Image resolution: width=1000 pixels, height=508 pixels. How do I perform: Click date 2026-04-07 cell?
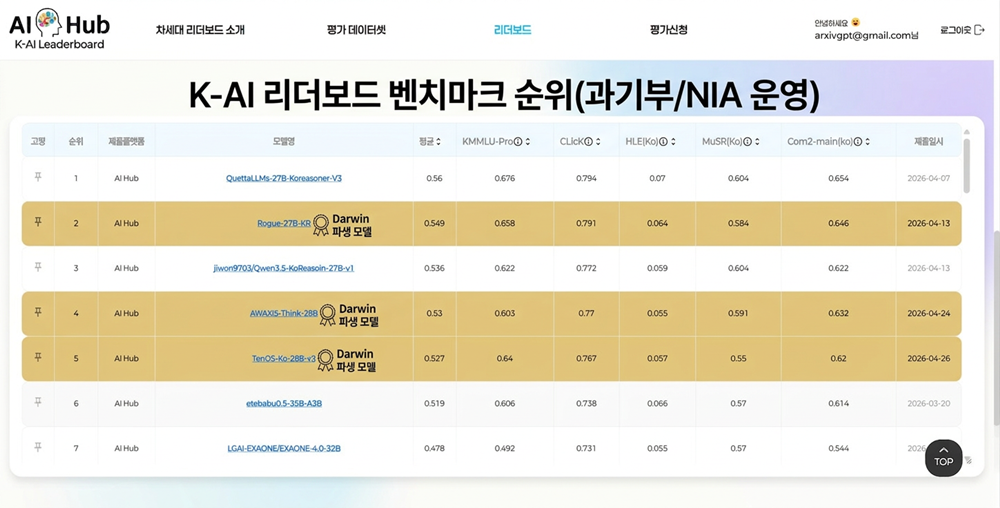(929, 178)
